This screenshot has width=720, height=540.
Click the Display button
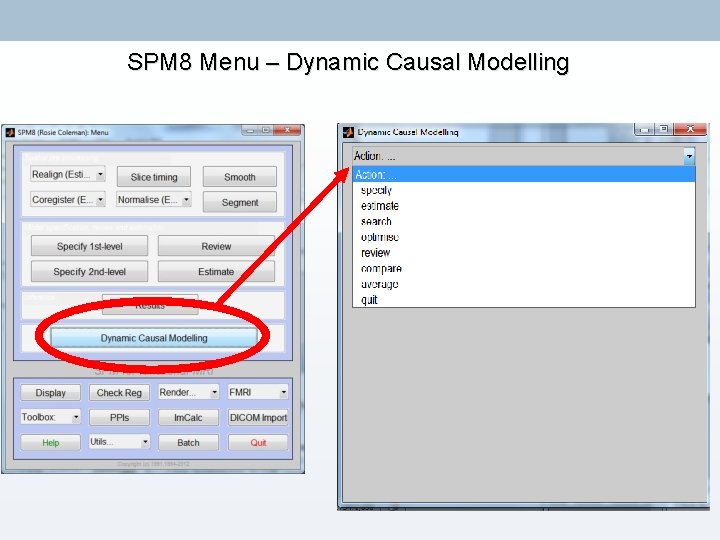click(51, 393)
